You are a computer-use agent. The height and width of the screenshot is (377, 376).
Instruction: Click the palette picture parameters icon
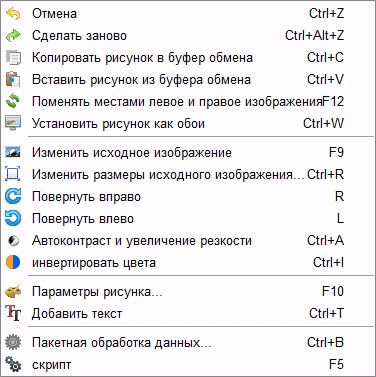[x=13, y=291]
